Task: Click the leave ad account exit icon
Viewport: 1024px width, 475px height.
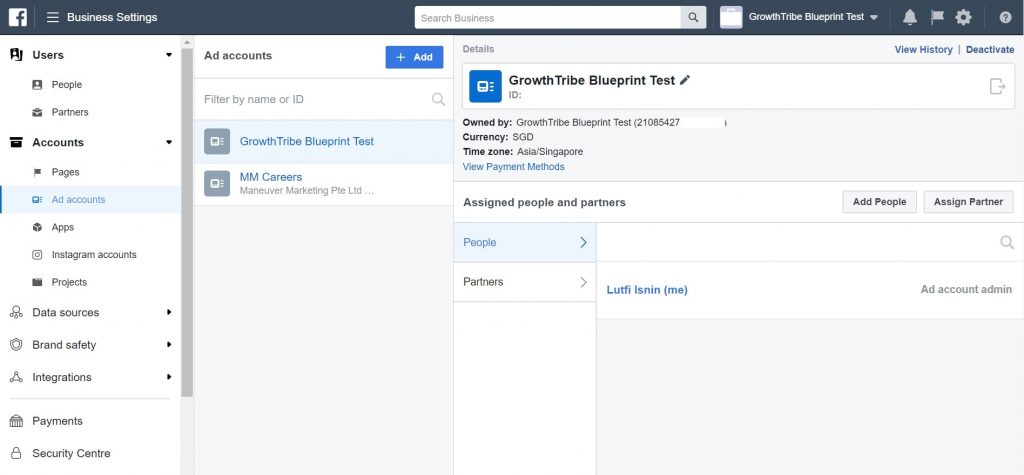Action: (997, 86)
